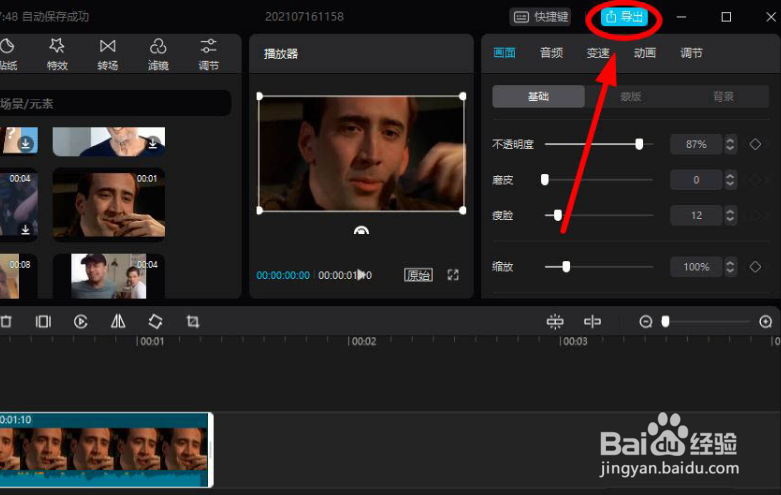This screenshot has width=781, height=495.
Task: Click the 缩放 value stepper arrows
Action: (x=730, y=267)
